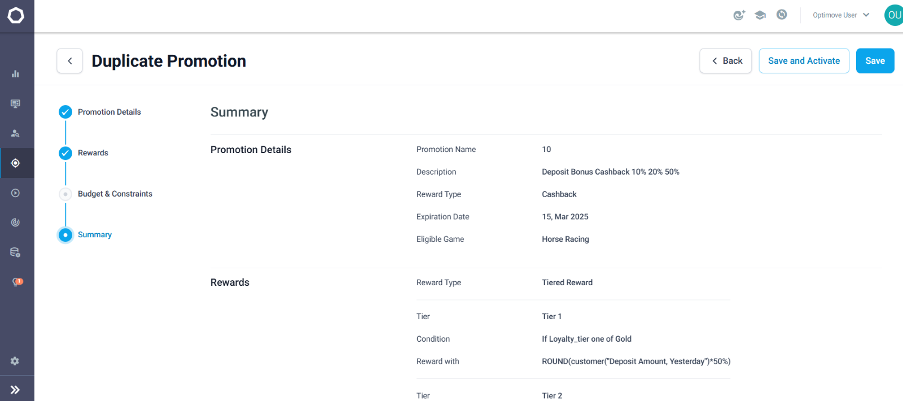This screenshot has height=402, width=904.
Task: Click the Summary step active circle
Action: tap(65, 235)
